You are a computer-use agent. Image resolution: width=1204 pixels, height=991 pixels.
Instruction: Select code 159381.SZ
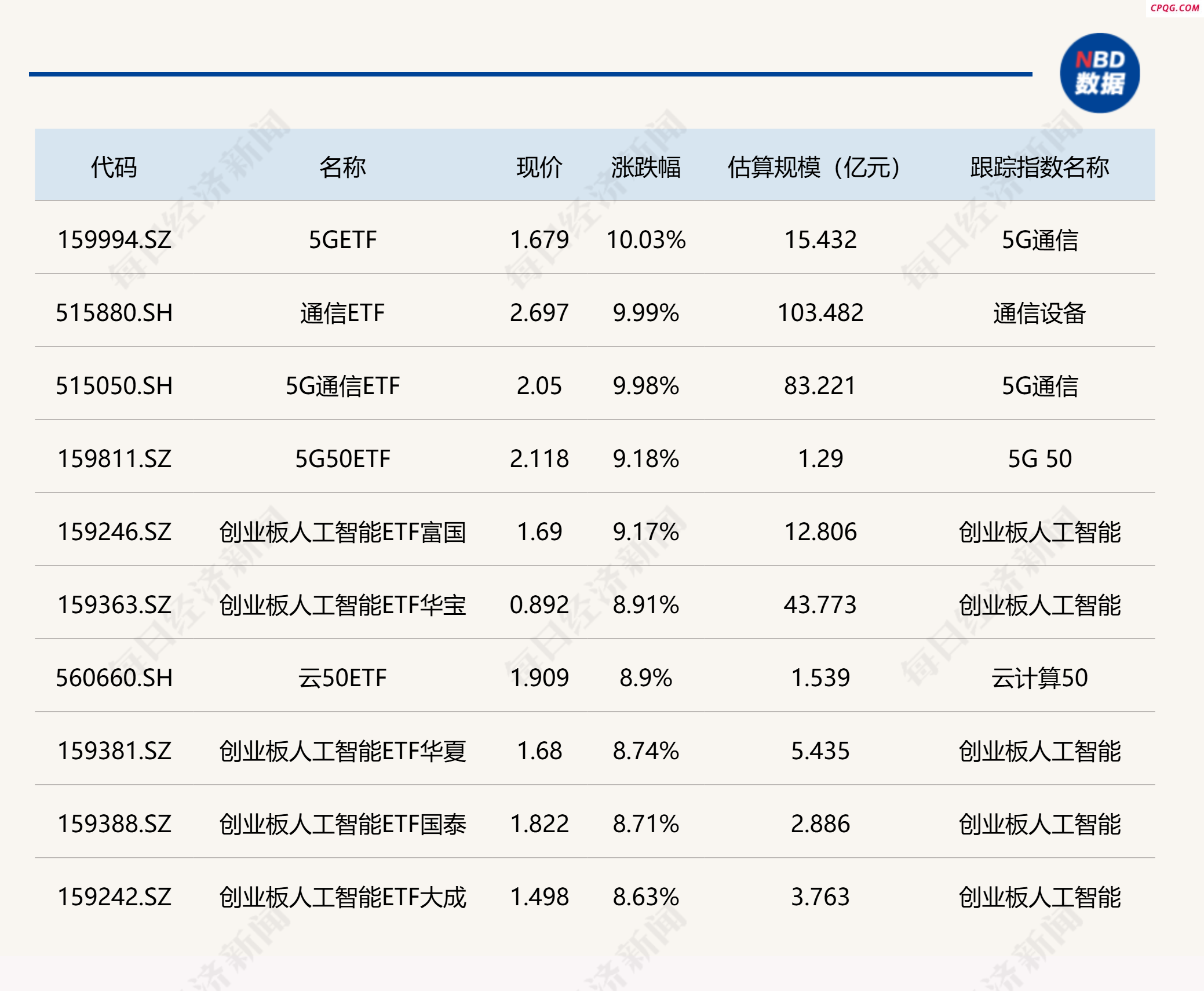(x=114, y=751)
